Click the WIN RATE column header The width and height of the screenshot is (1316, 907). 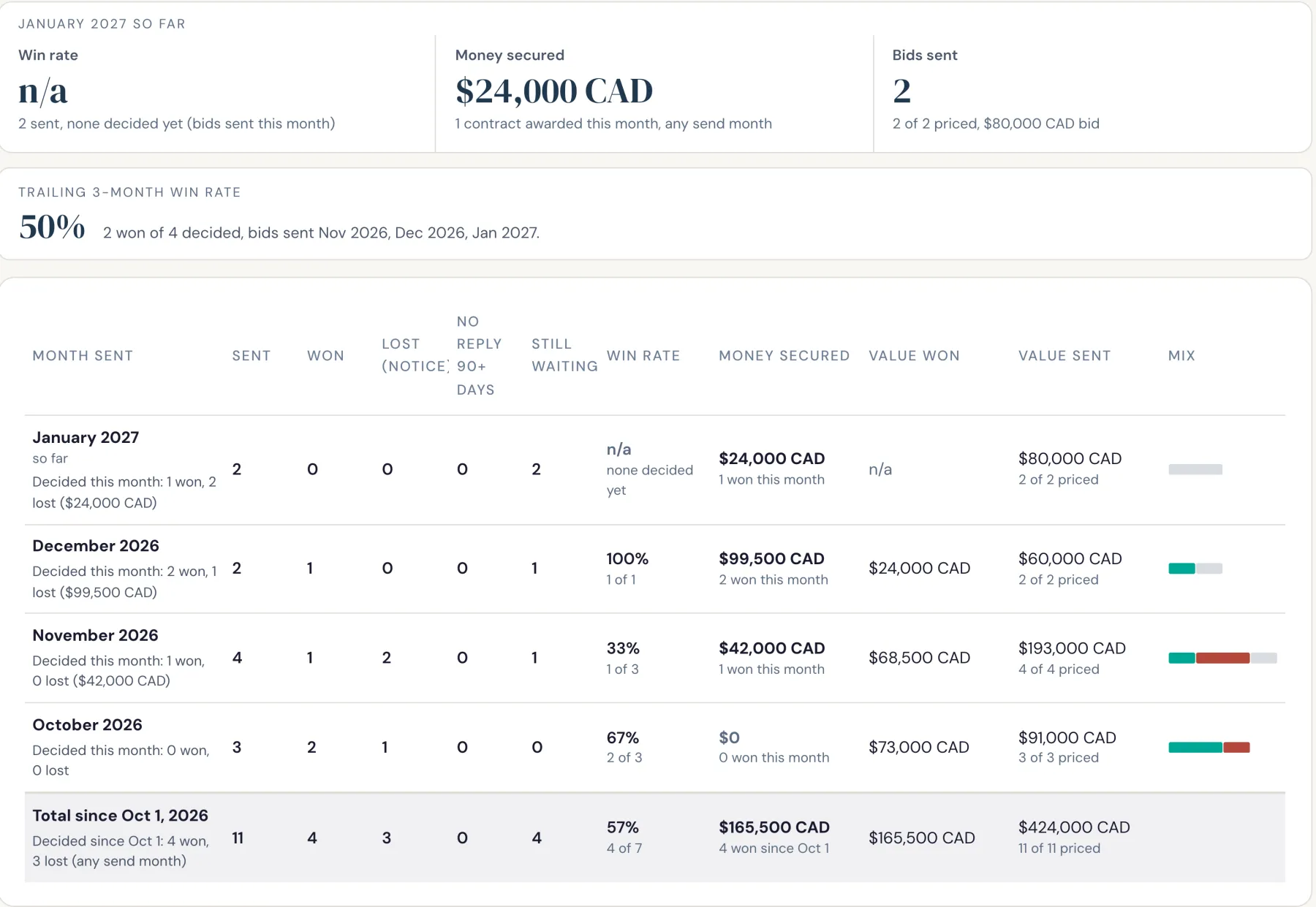(x=643, y=356)
